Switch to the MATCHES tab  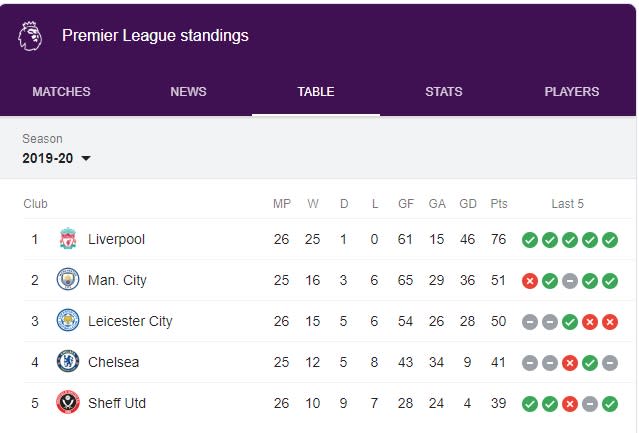click(x=62, y=92)
